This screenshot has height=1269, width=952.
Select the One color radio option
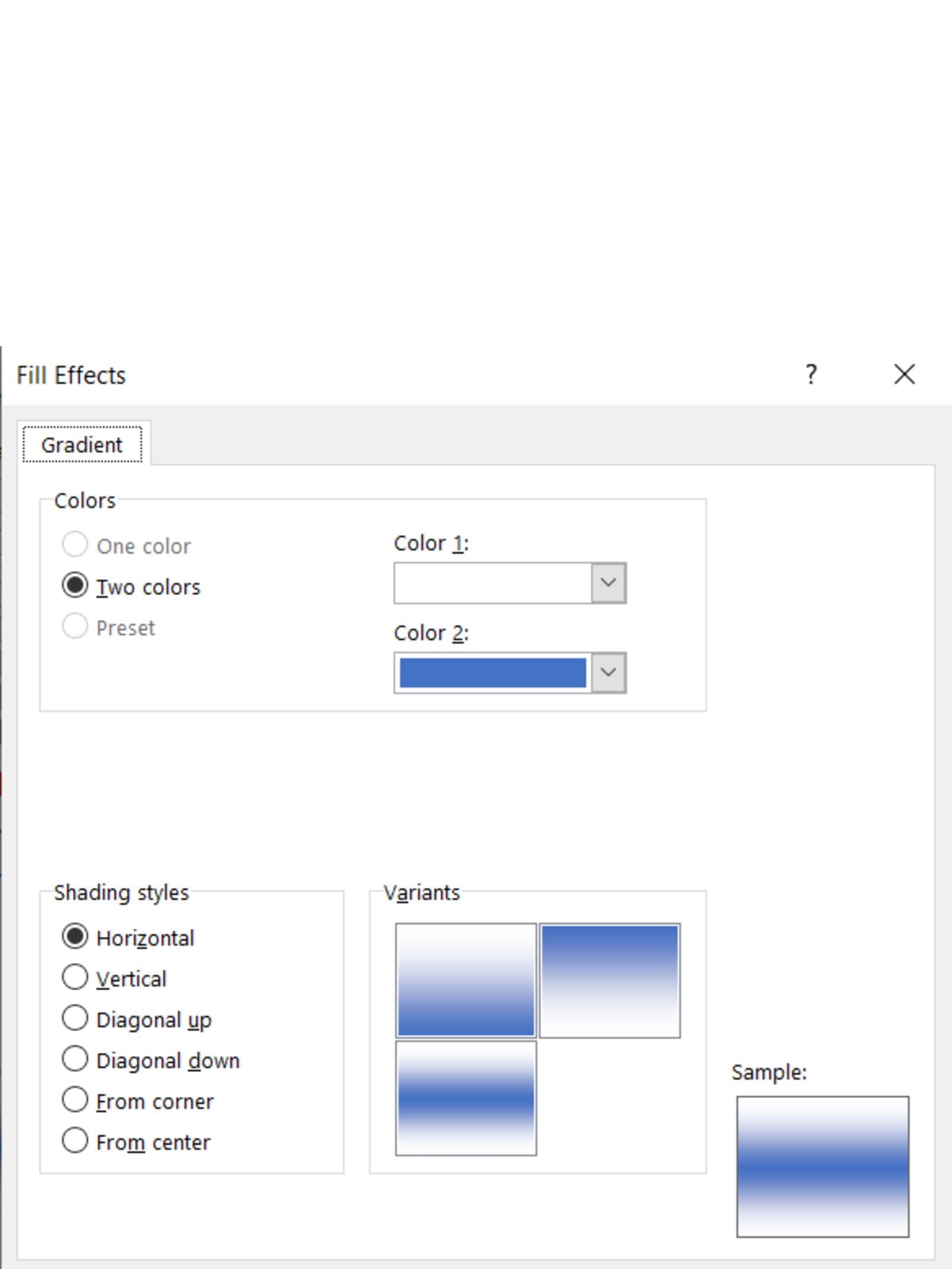point(75,545)
